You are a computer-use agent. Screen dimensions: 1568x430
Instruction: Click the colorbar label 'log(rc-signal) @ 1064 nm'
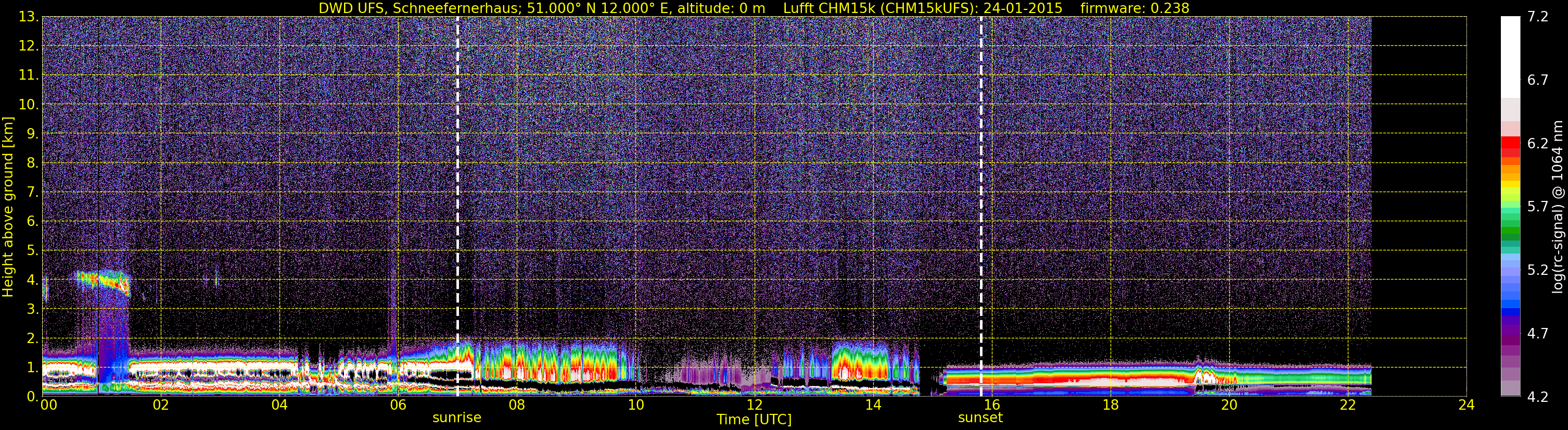[x=1557, y=207]
